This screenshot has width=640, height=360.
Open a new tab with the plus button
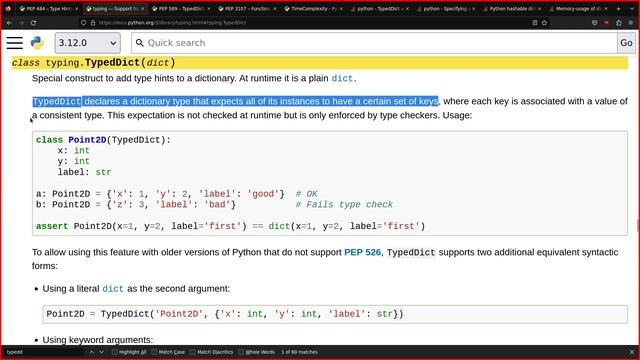[618, 9]
